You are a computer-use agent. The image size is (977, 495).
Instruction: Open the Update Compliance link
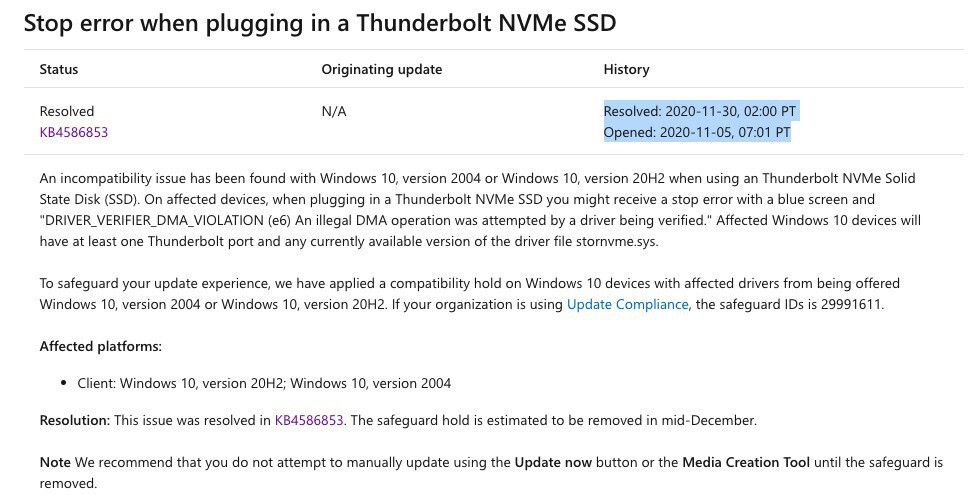627,304
